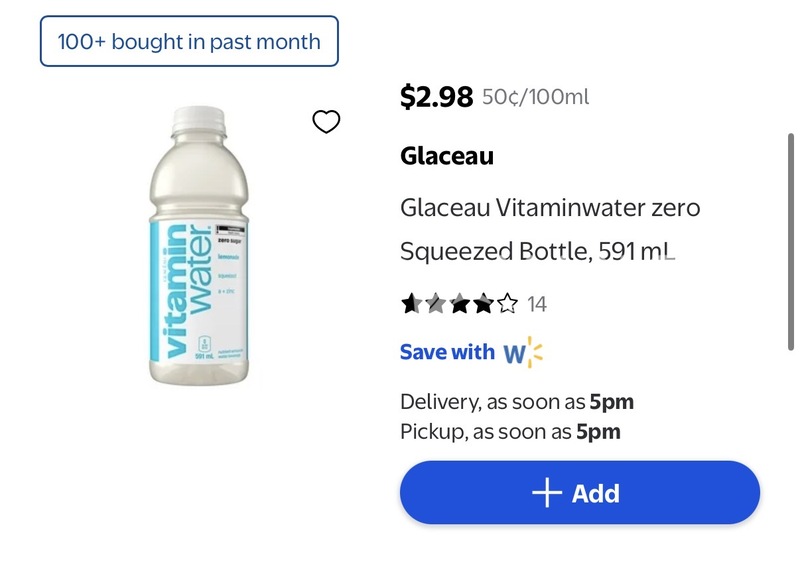
Task: Click the fifth empty rating star
Action: pyautogui.click(x=508, y=304)
